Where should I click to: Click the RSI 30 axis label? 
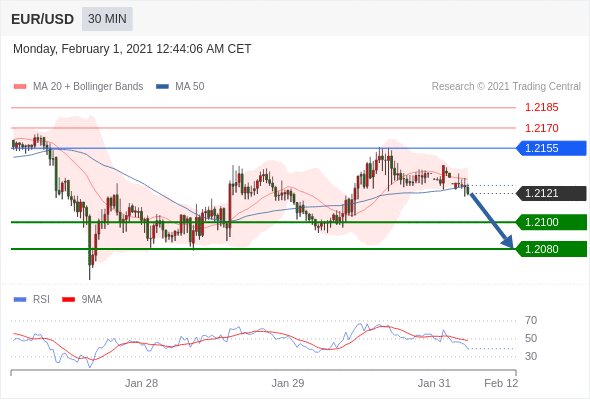coord(531,356)
